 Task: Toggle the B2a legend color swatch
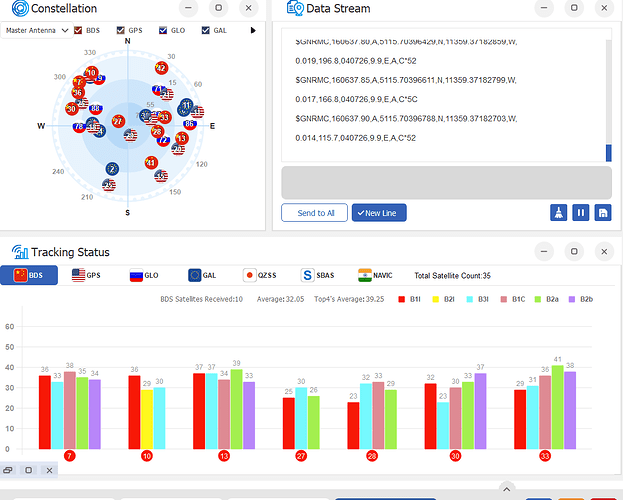[538, 299]
